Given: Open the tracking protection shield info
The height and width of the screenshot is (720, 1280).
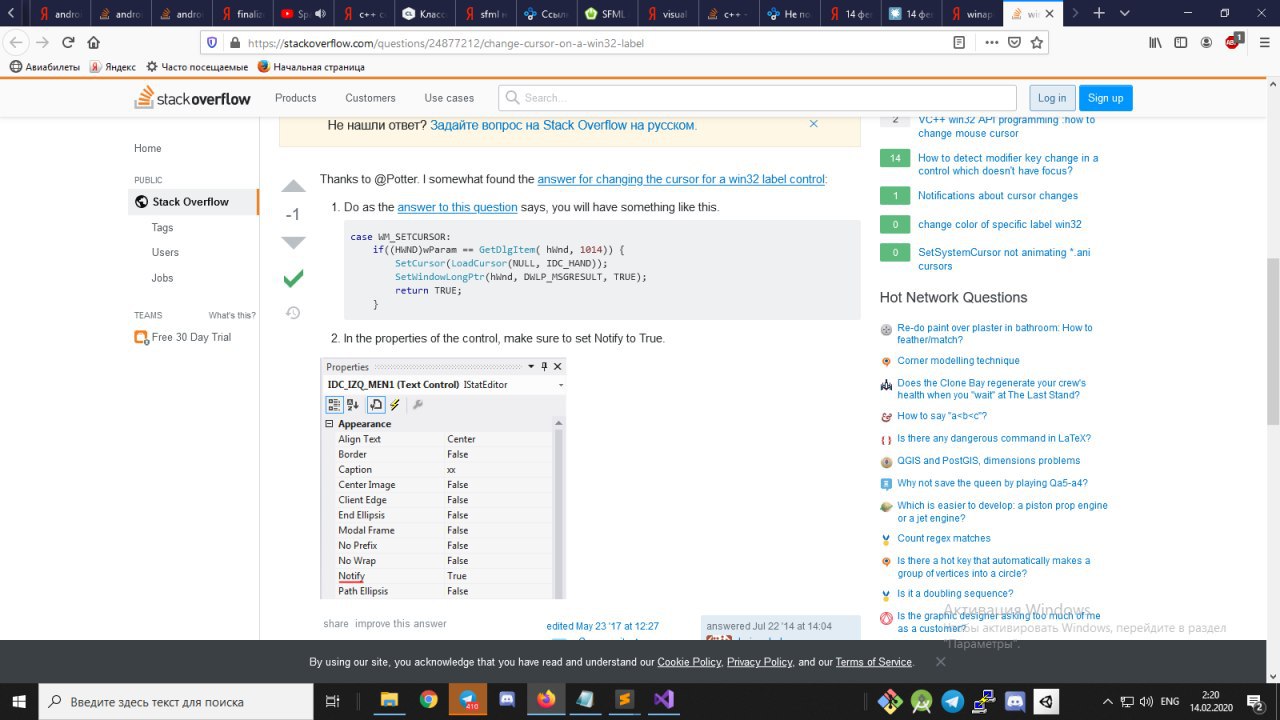Looking at the screenshot, I should [x=212, y=43].
